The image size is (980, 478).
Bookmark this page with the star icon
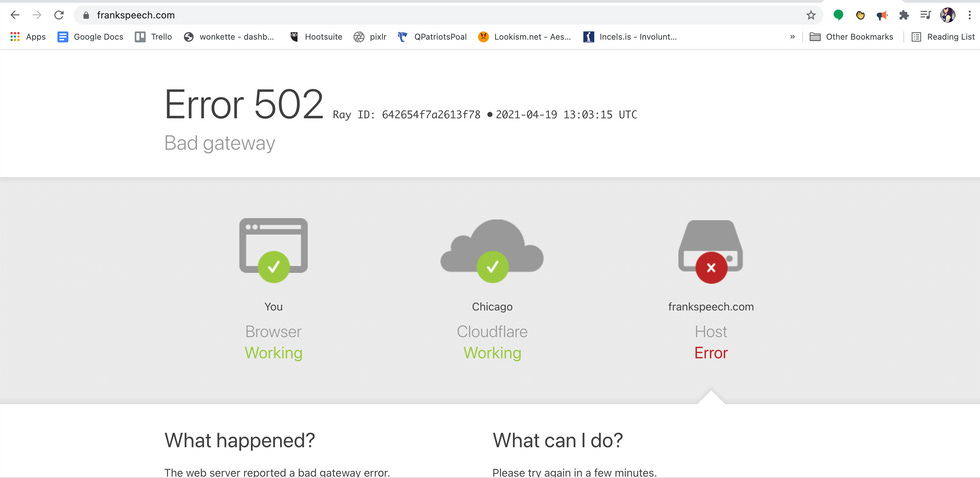click(811, 15)
